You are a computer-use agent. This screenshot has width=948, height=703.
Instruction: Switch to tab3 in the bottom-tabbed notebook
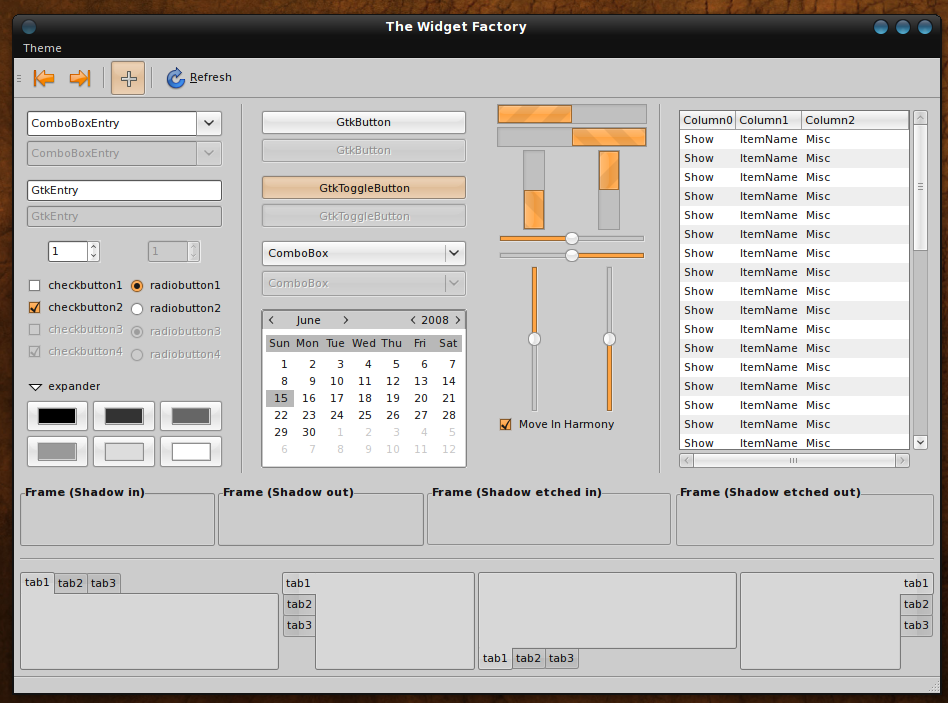point(562,658)
